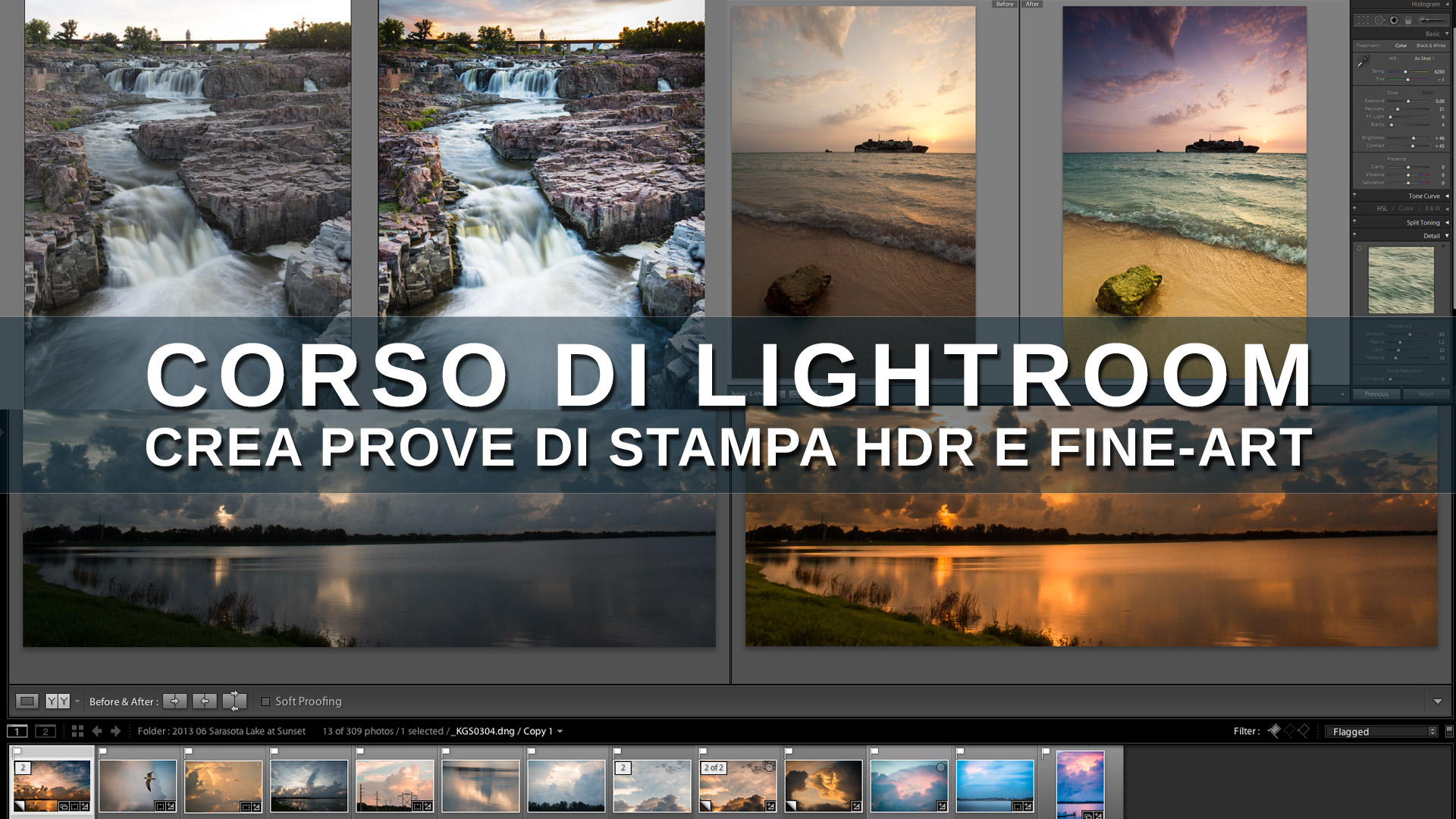1456x819 pixels.
Task: Enable the Soft Proofing checkbox
Action: coord(265,701)
